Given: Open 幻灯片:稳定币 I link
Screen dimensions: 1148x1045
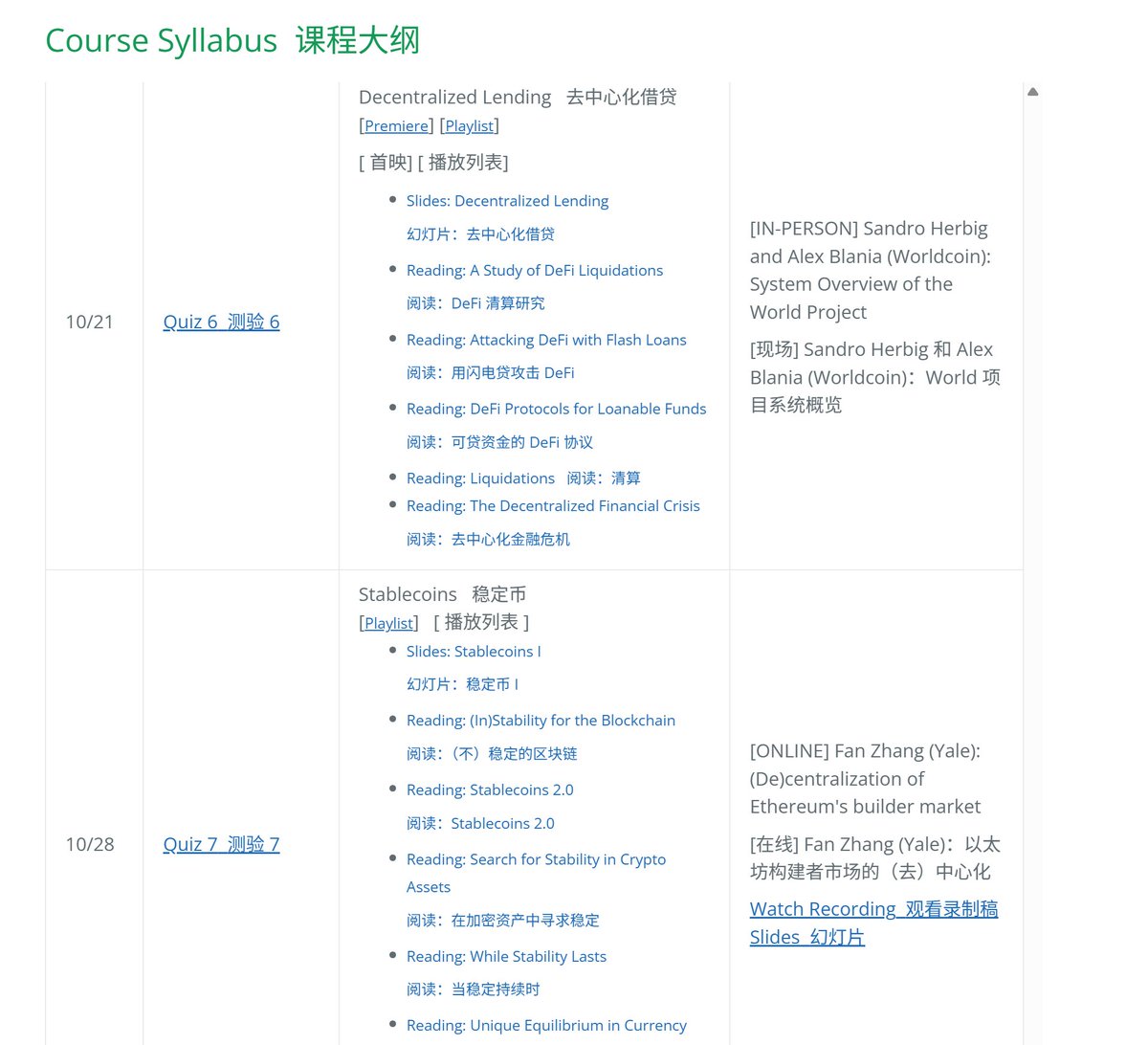Looking at the screenshot, I should [462, 685].
